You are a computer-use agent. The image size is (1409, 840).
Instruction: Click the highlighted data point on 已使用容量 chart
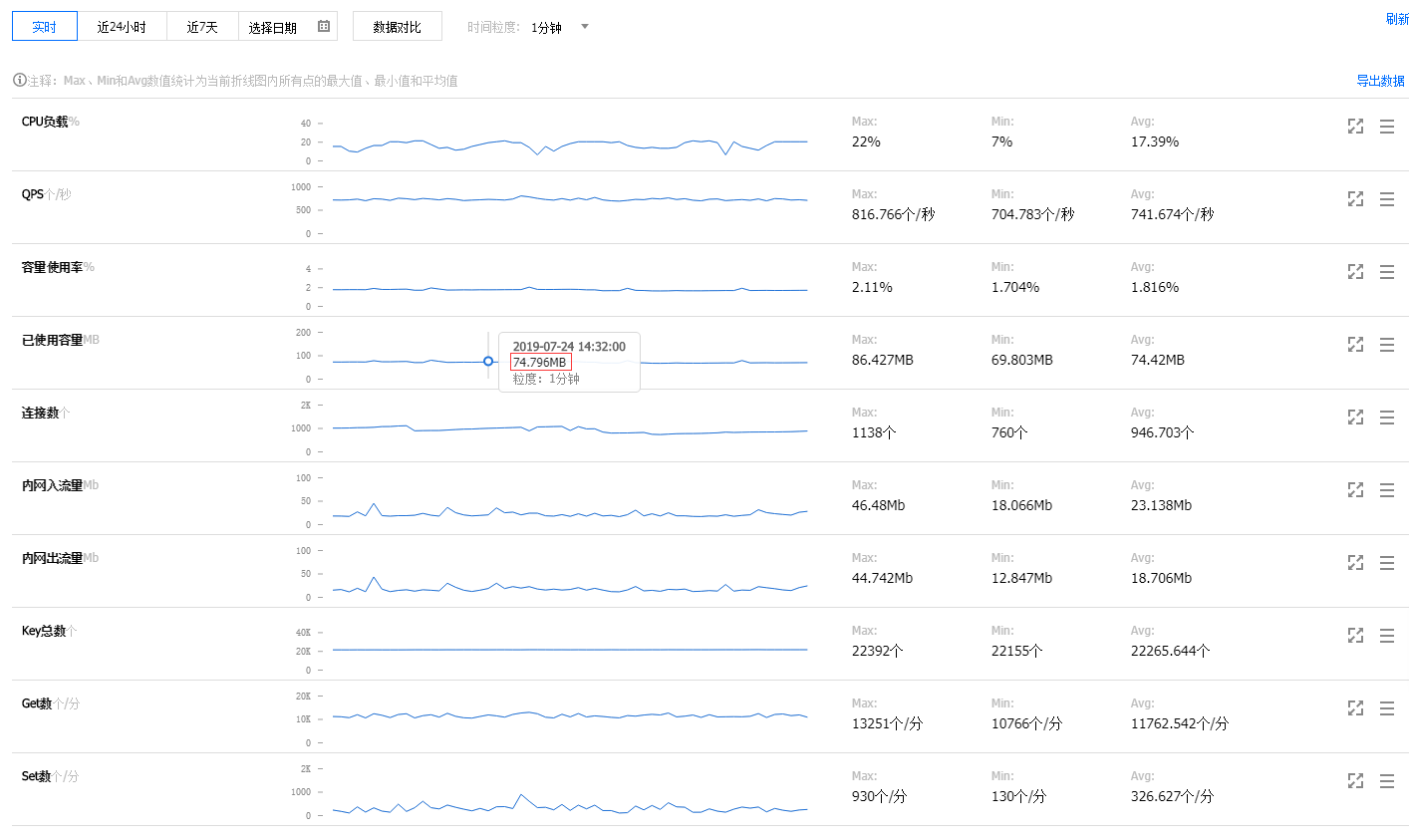488,361
